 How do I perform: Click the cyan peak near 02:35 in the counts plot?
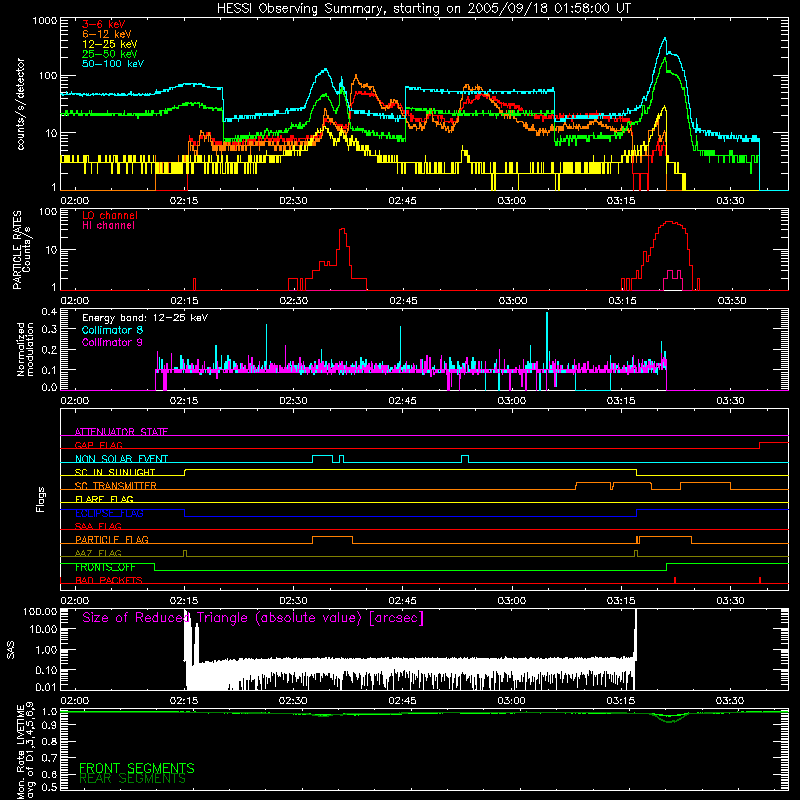pos(325,69)
